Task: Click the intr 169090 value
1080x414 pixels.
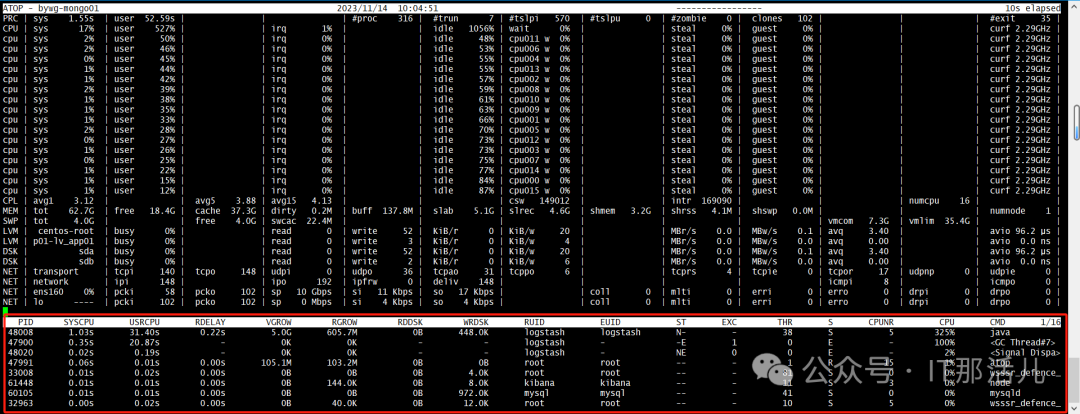Action: point(701,200)
